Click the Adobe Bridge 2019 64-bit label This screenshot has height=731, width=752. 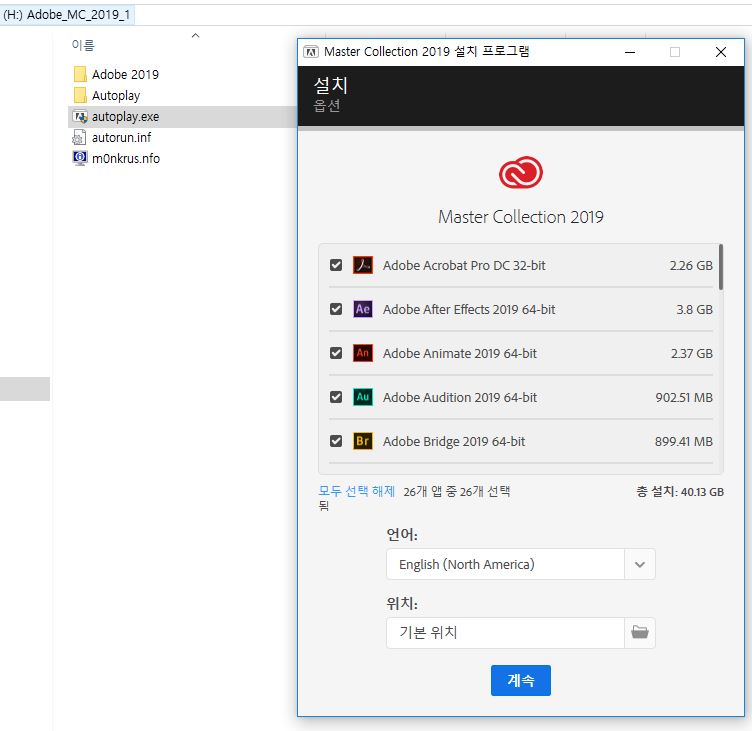coord(454,441)
